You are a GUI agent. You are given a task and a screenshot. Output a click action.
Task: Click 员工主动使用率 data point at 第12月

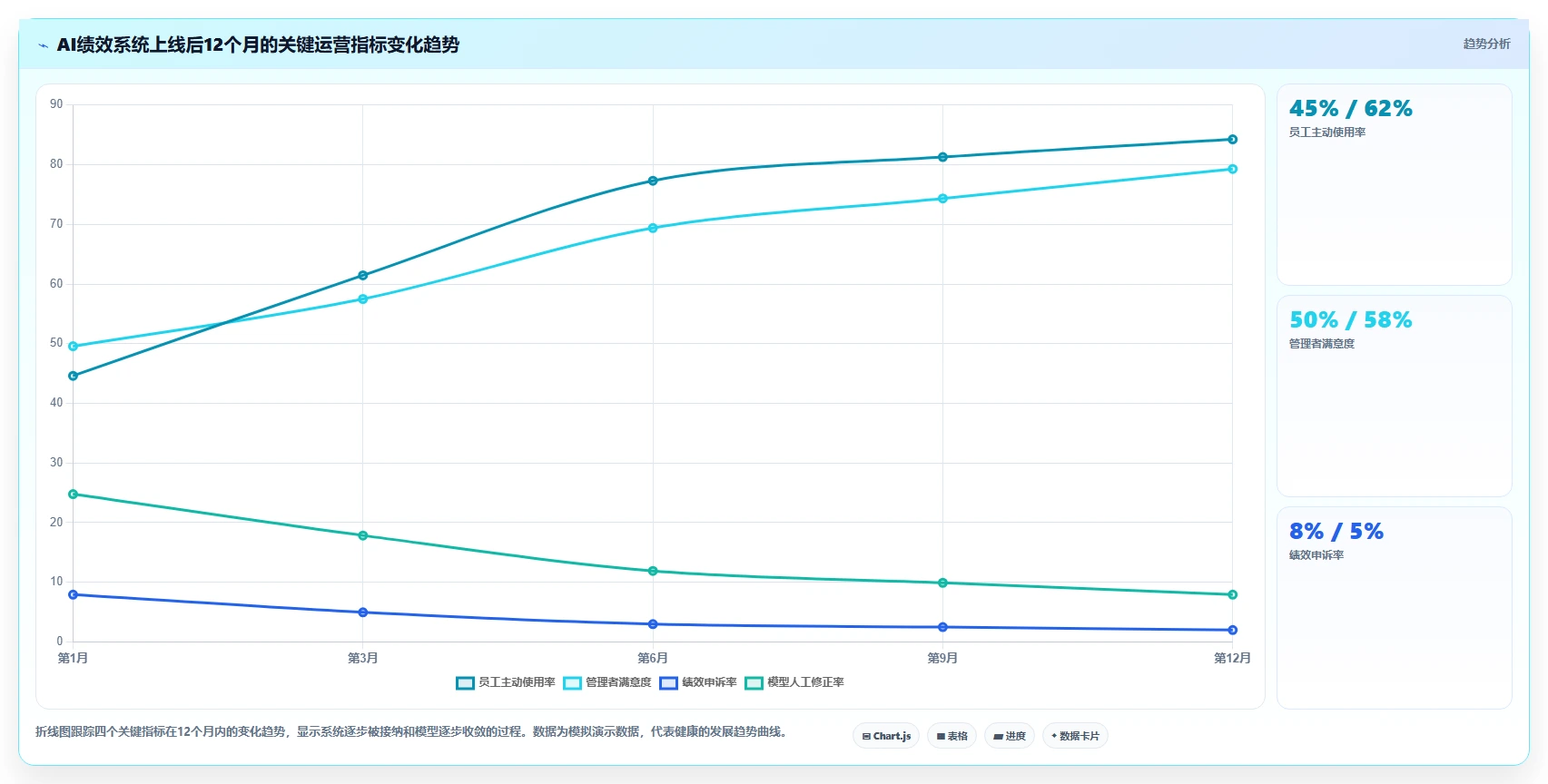click(x=1232, y=140)
